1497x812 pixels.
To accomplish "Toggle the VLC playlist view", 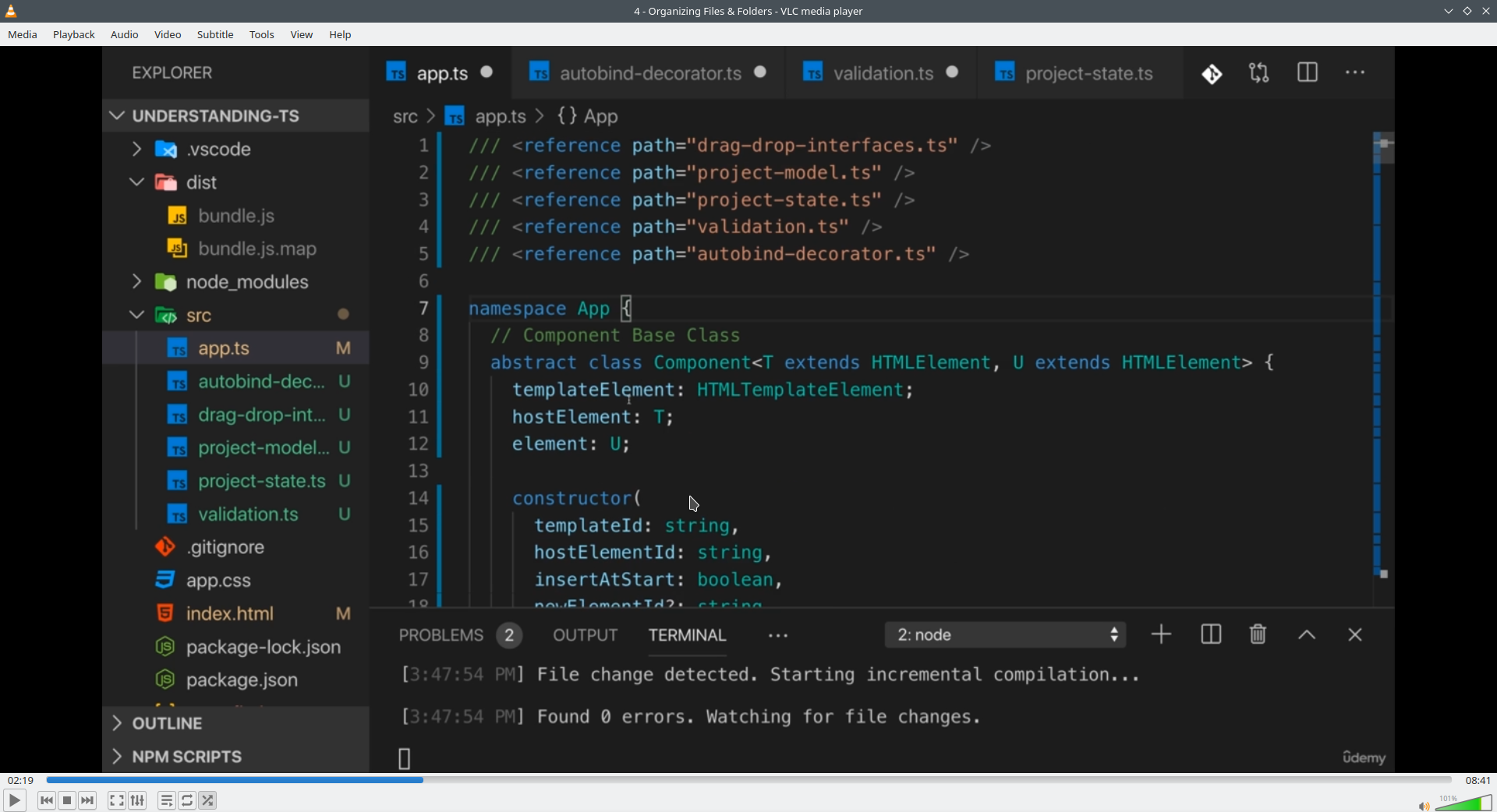I will (x=167, y=800).
